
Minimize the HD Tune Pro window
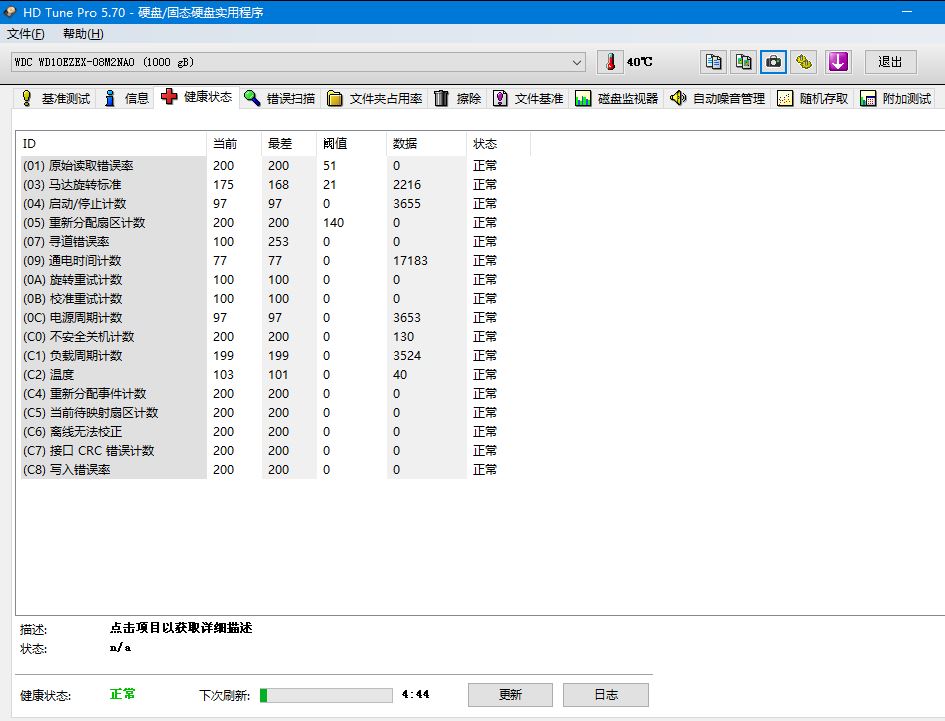(907, 11)
